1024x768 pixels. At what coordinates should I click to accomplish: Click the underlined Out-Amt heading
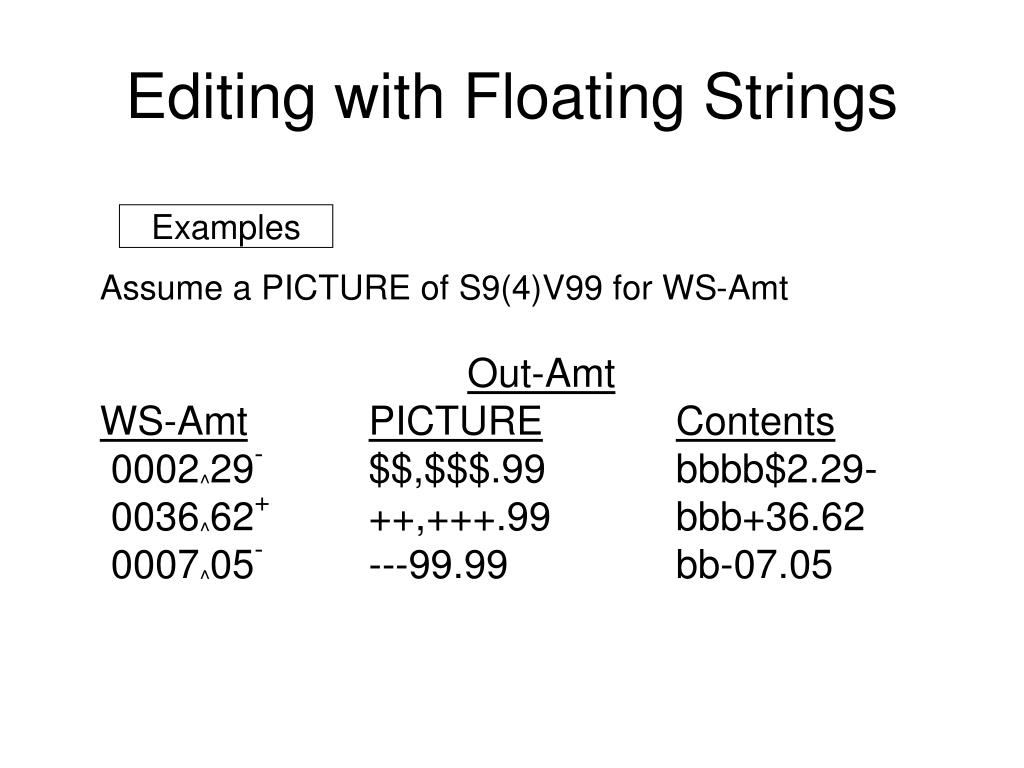(x=541, y=375)
